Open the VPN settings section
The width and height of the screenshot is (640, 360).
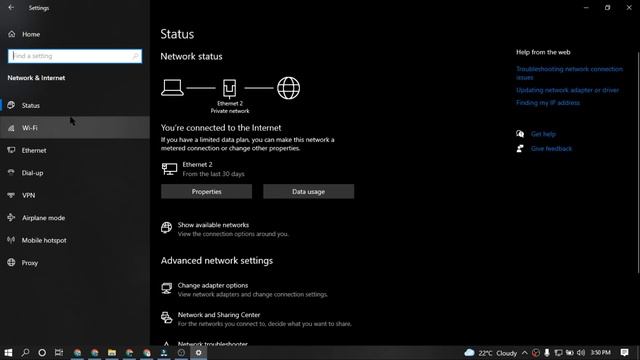point(75,195)
